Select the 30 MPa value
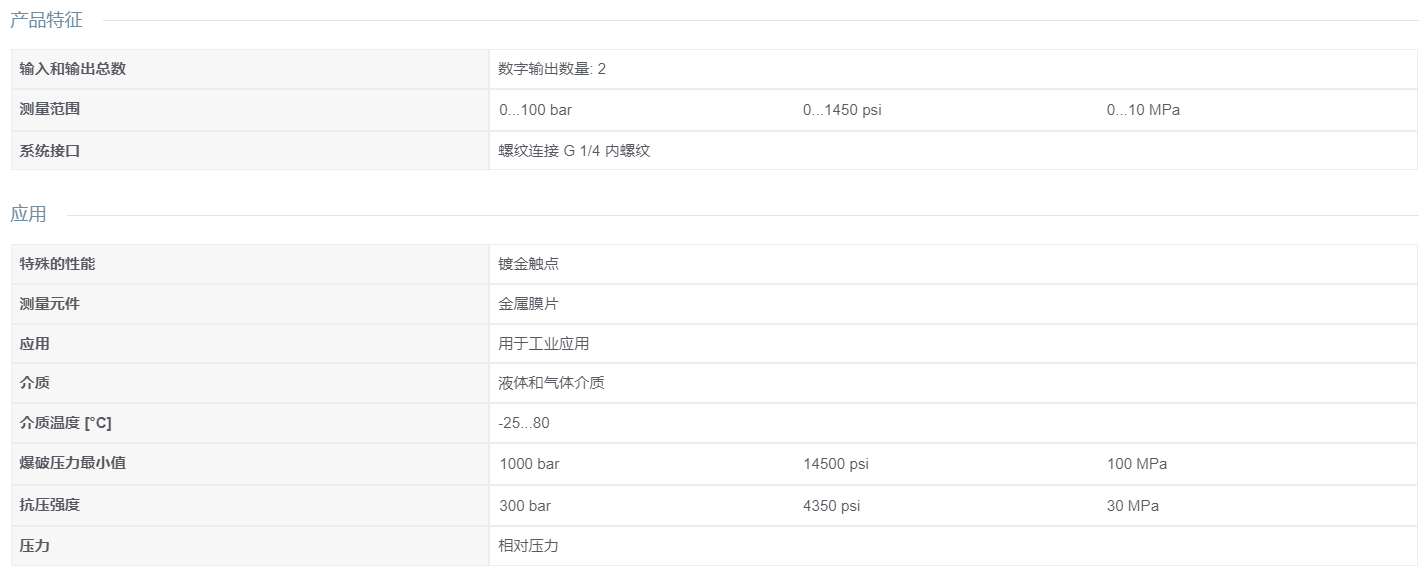The width and height of the screenshot is (1427, 575). [x=1133, y=506]
